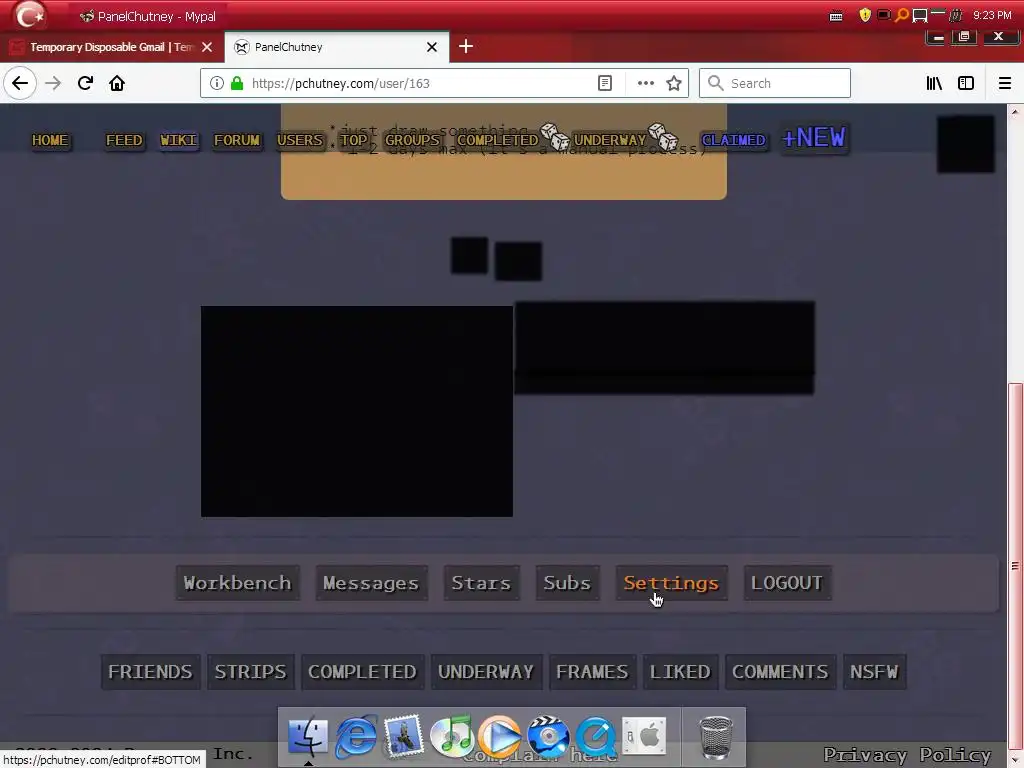Show the COMMENTS profile tab

(780, 672)
